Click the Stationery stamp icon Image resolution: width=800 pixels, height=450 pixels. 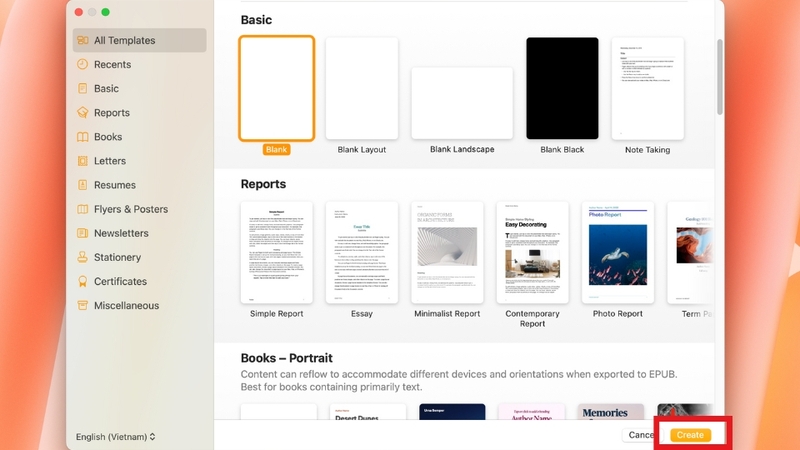pyautogui.click(x=83, y=257)
